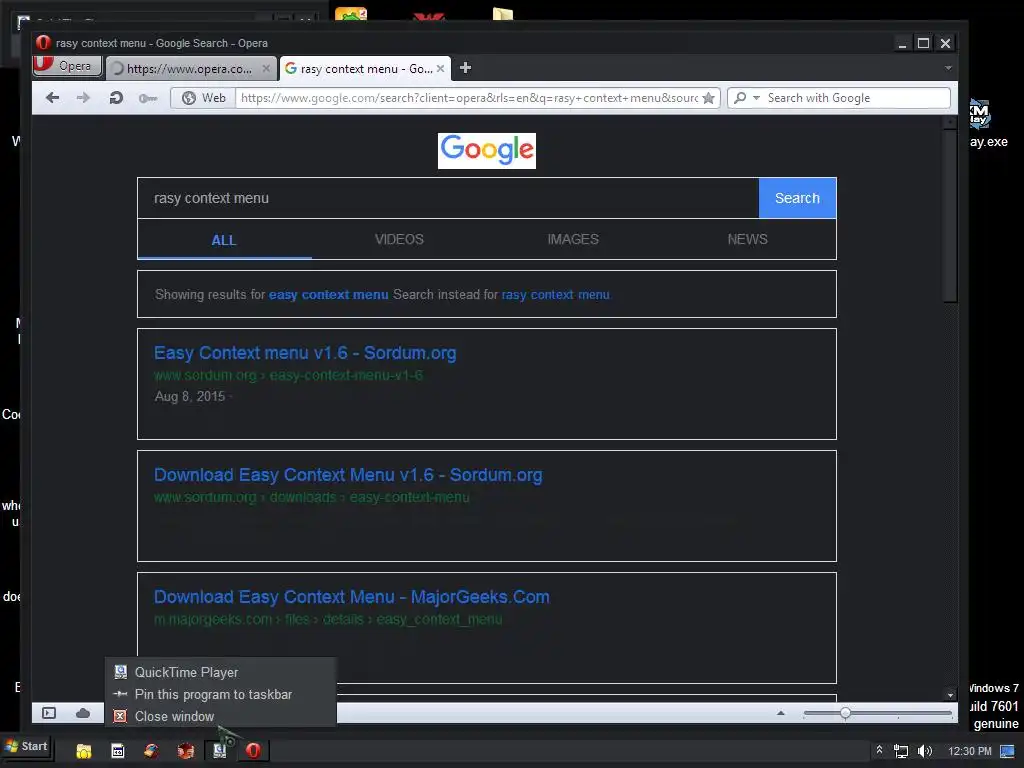
Task: Open the password wand key icon
Action: pyautogui.click(x=148, y=98)
